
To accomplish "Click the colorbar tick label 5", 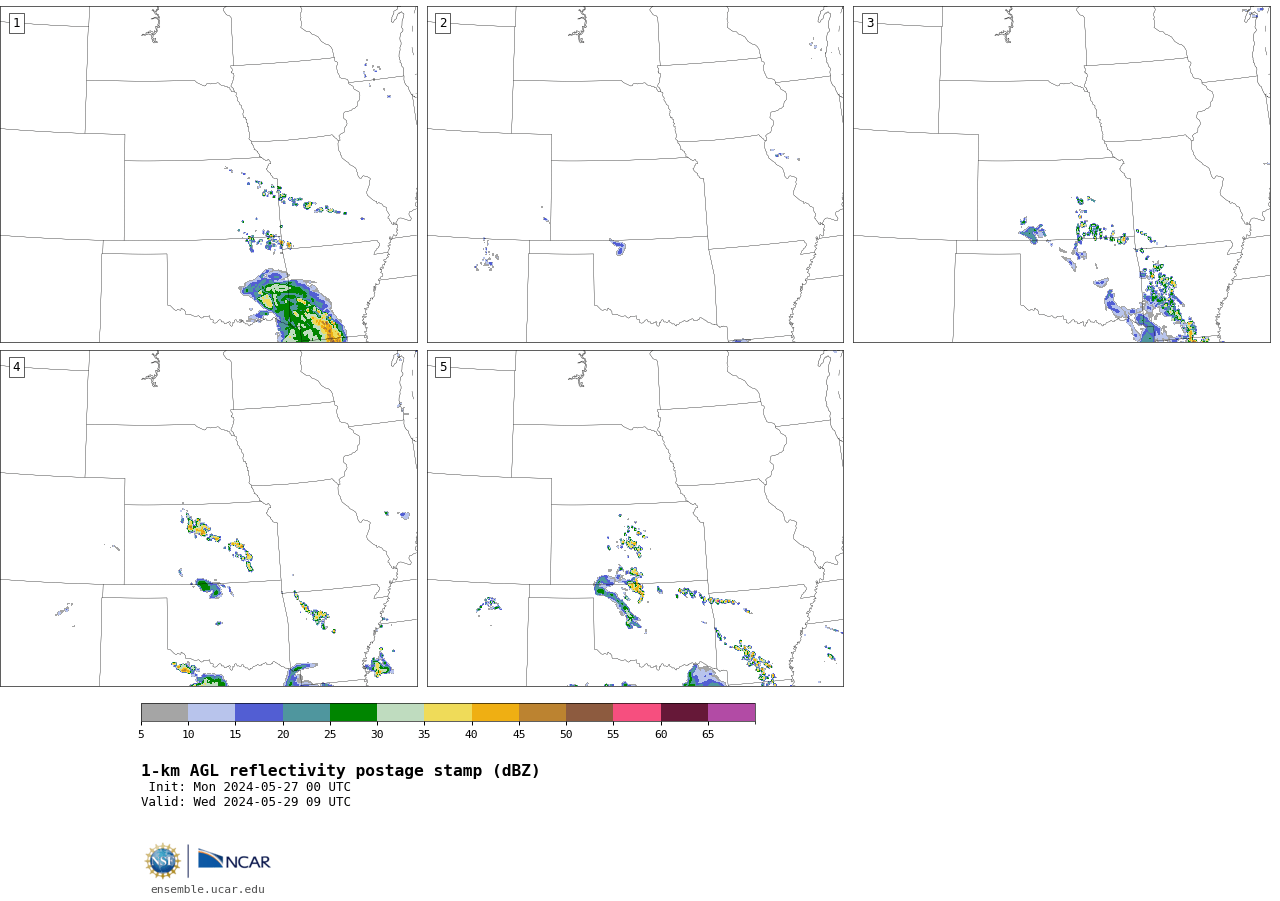I will pyautogui.click(x=141, y=734).
